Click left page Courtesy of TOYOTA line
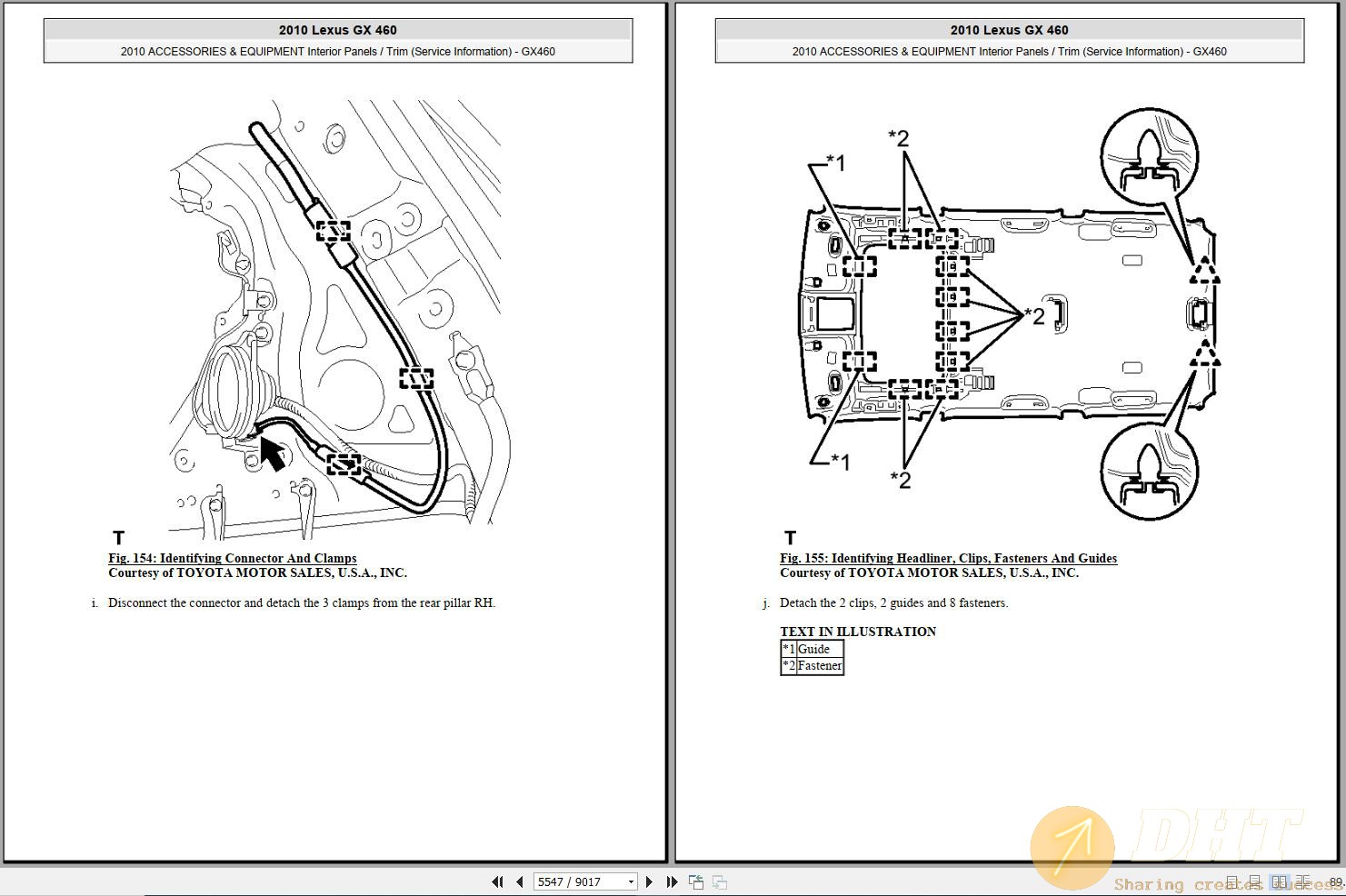Viewport: 1346px width, 896px height. 257,572
